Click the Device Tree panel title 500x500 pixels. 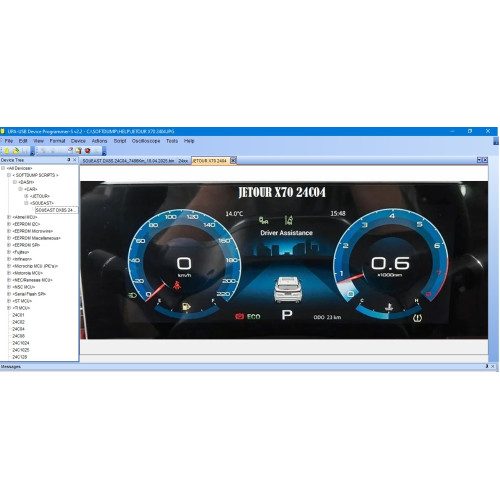point(13,160)
